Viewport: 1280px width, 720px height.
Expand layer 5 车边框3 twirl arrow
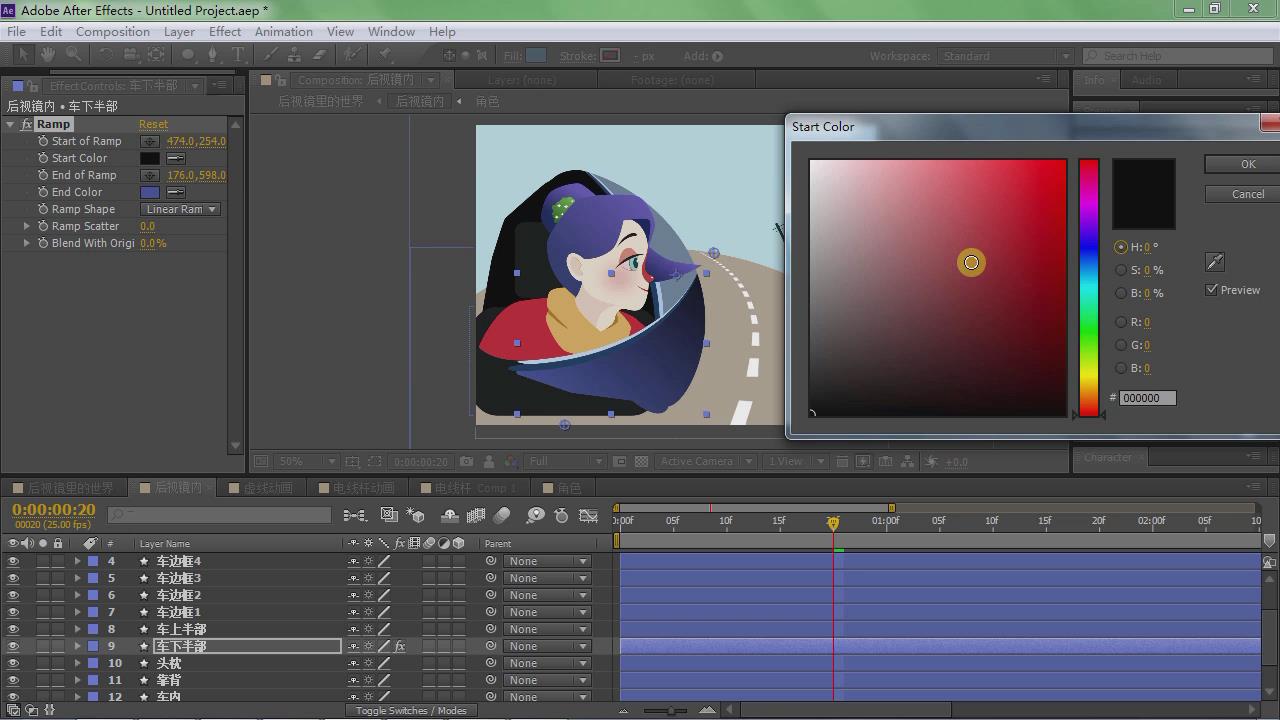click(x=77, y=578)
